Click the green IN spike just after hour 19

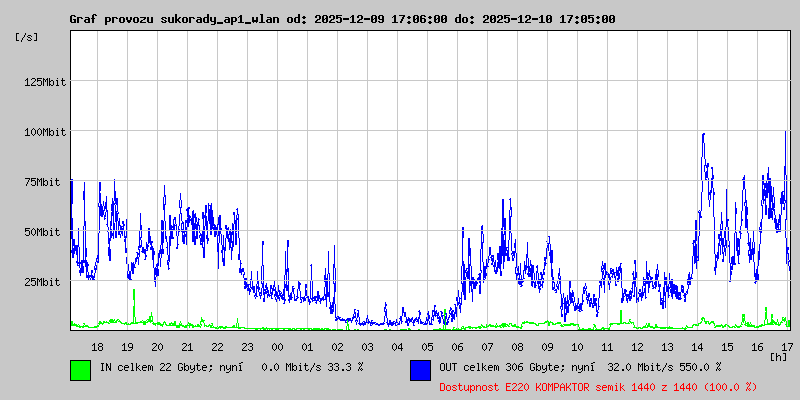tap(134, 306)
